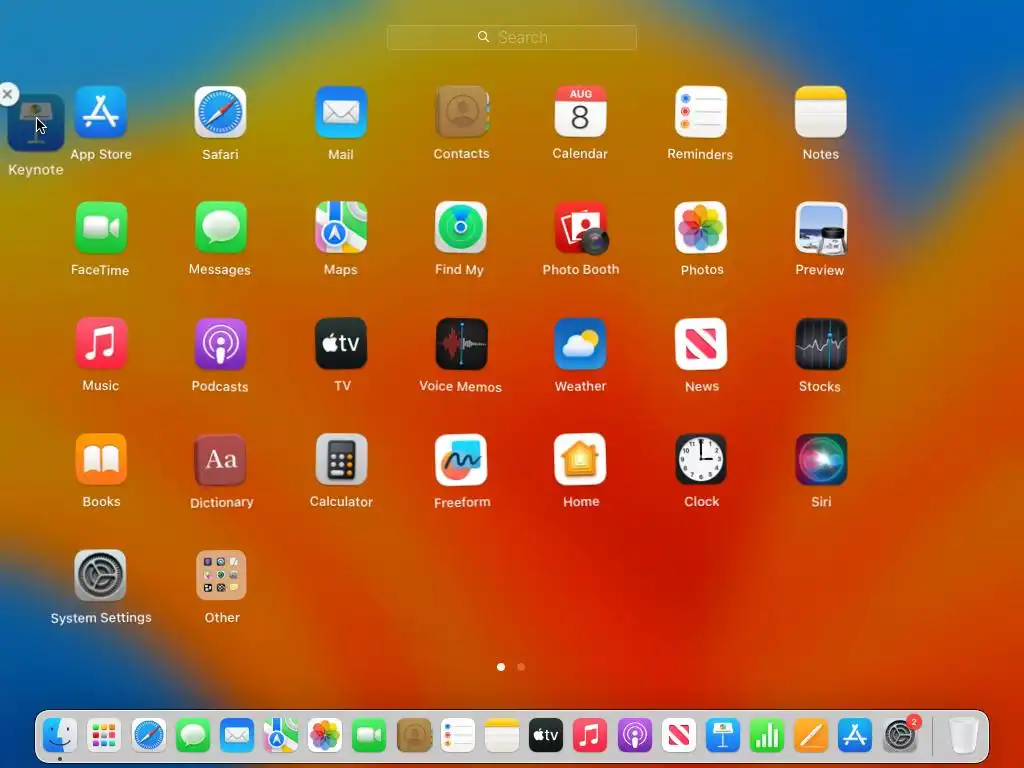Expand the Other apps folder
The image size is (1024, 768).
[x=221, y=575]
